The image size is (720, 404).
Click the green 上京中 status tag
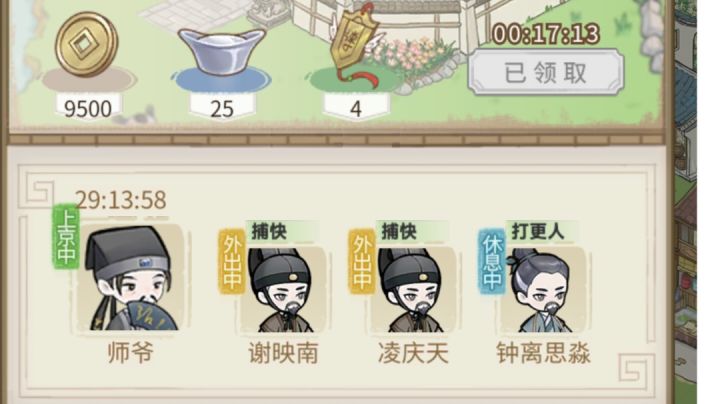(66, 237)
